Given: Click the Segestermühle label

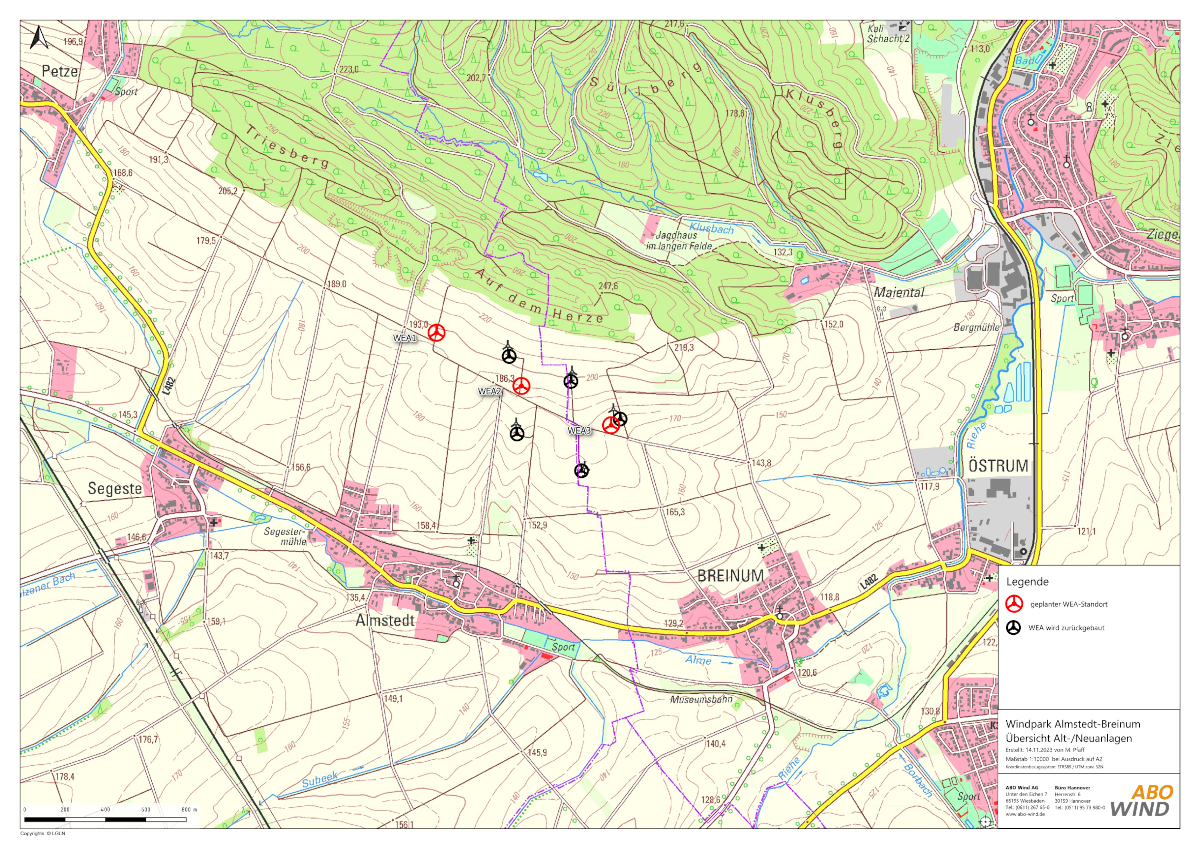Looking at the screenshot, I should (x=285, y=536).
